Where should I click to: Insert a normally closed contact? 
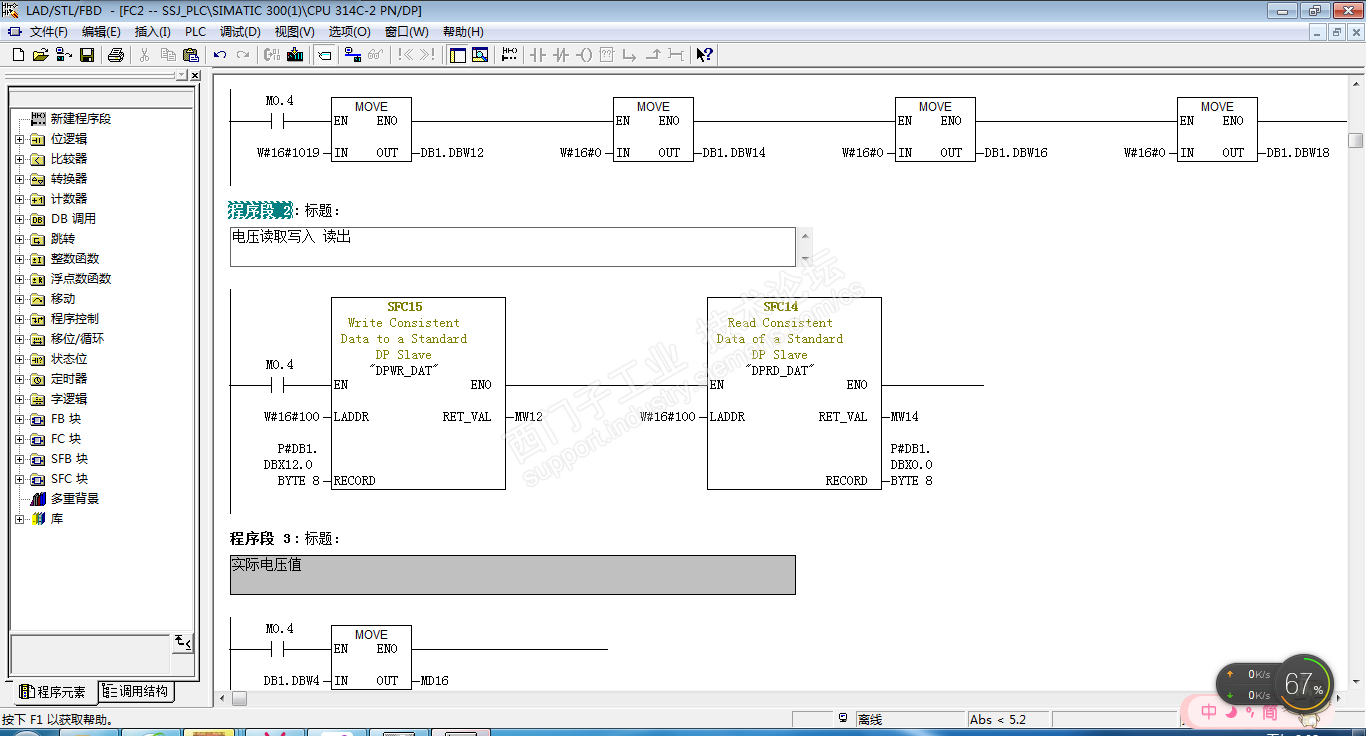pyautogui.click(x=561, y=55)
